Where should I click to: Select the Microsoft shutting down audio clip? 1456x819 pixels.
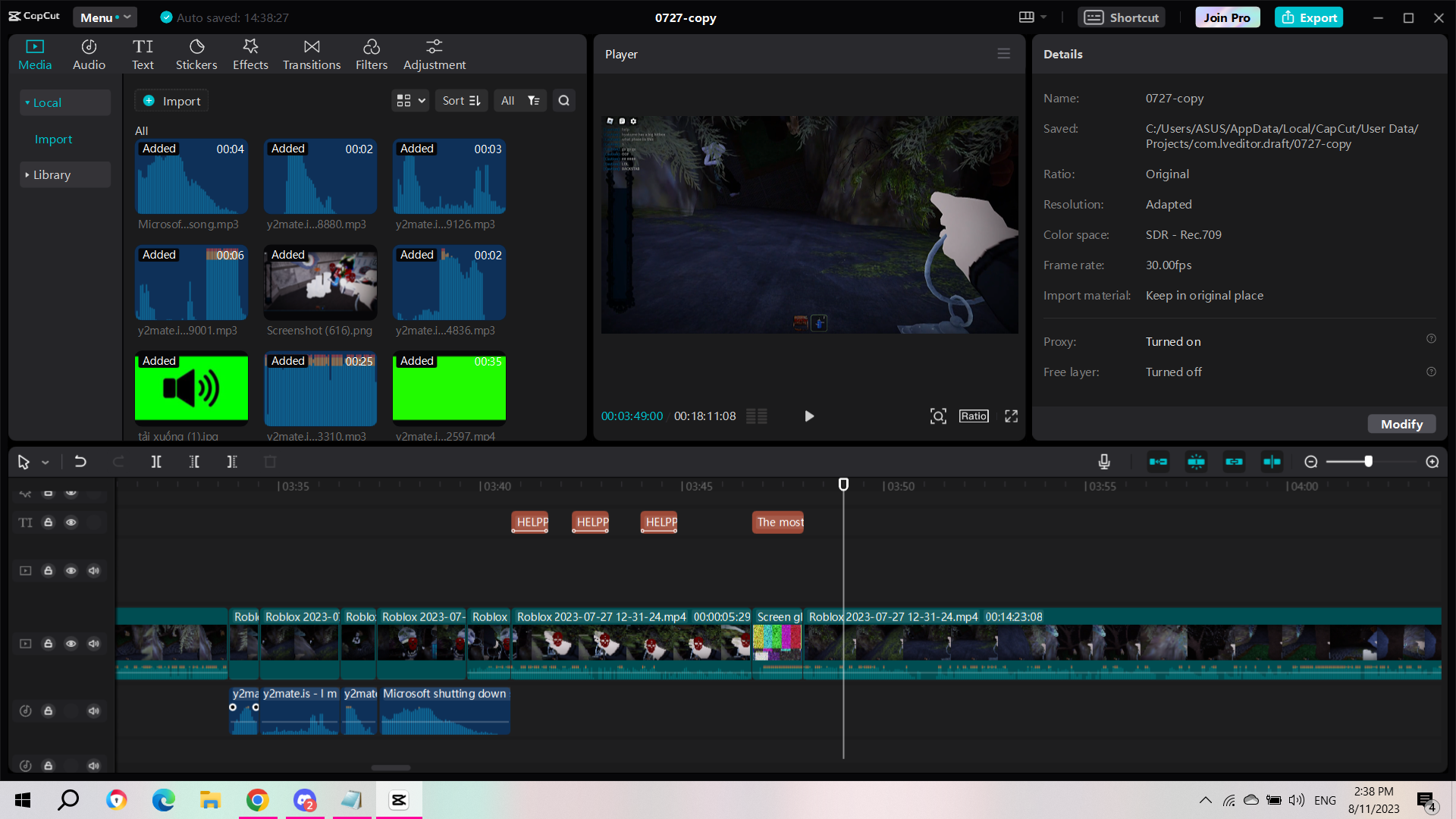click(x=445, y=711)
